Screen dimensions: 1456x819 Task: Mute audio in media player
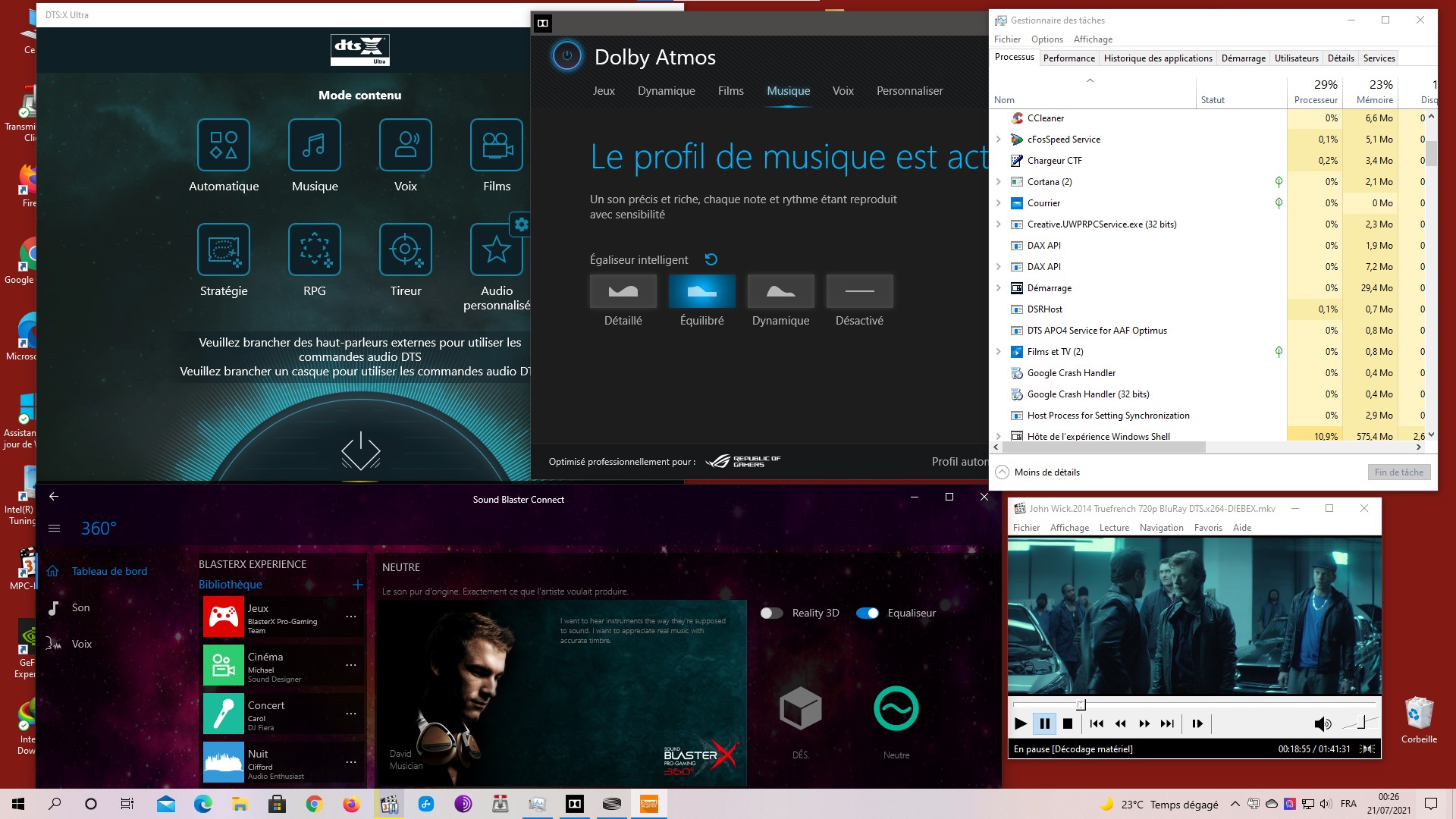coord(1323,724)
